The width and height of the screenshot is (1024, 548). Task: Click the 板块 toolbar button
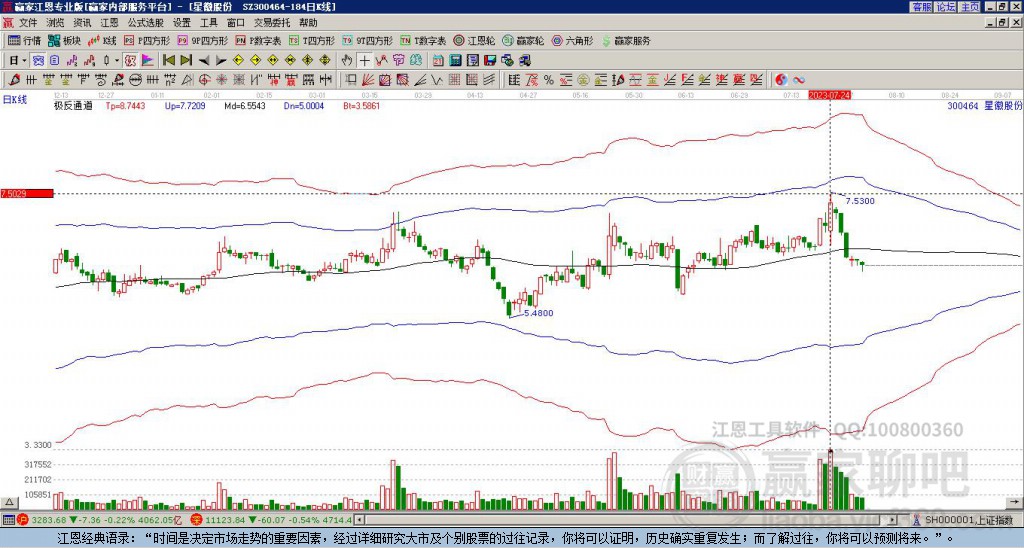point(65,40)
